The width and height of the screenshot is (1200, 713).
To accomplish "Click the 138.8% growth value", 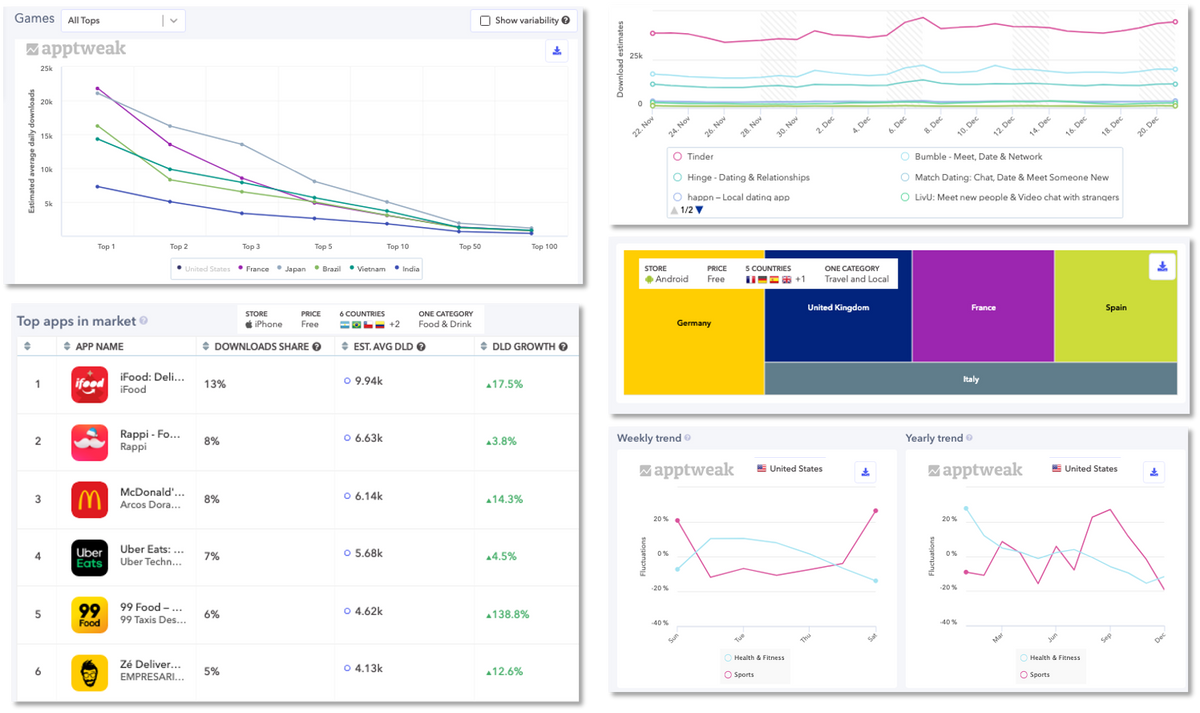I will (507, 614).
